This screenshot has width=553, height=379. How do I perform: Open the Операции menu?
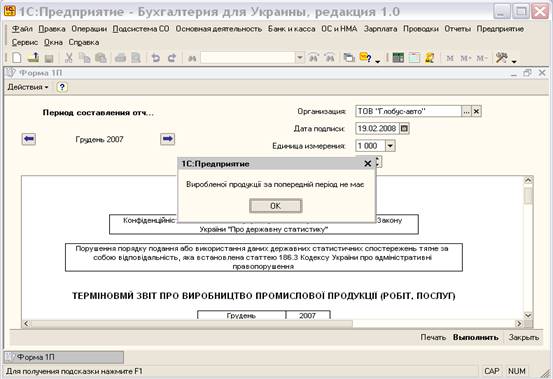click(89, 29)
